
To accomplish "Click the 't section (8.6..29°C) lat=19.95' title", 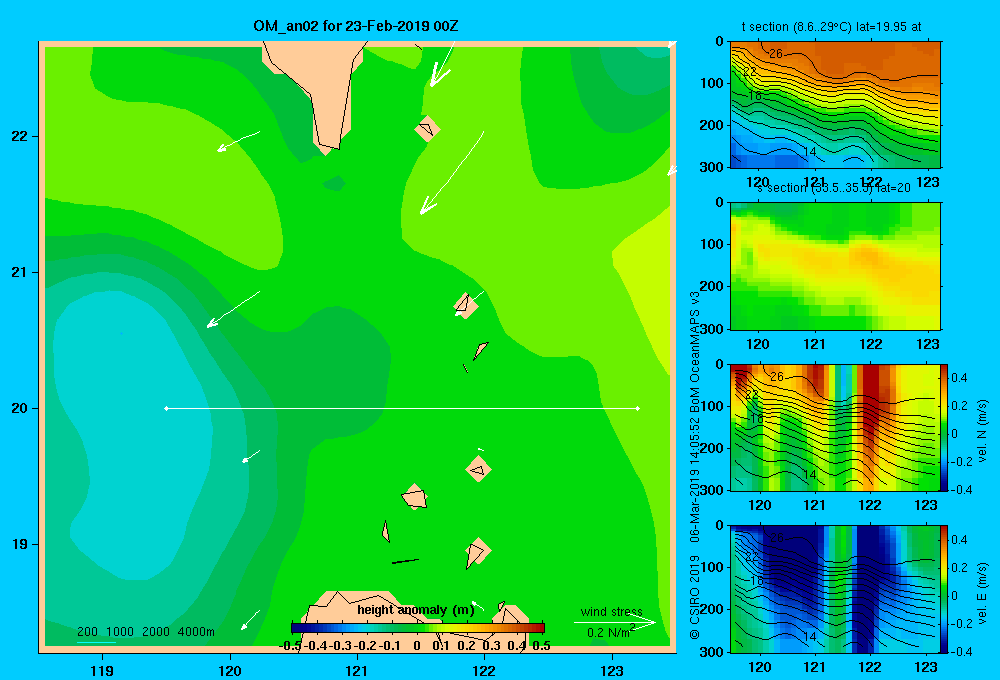I will coord(831,27).
